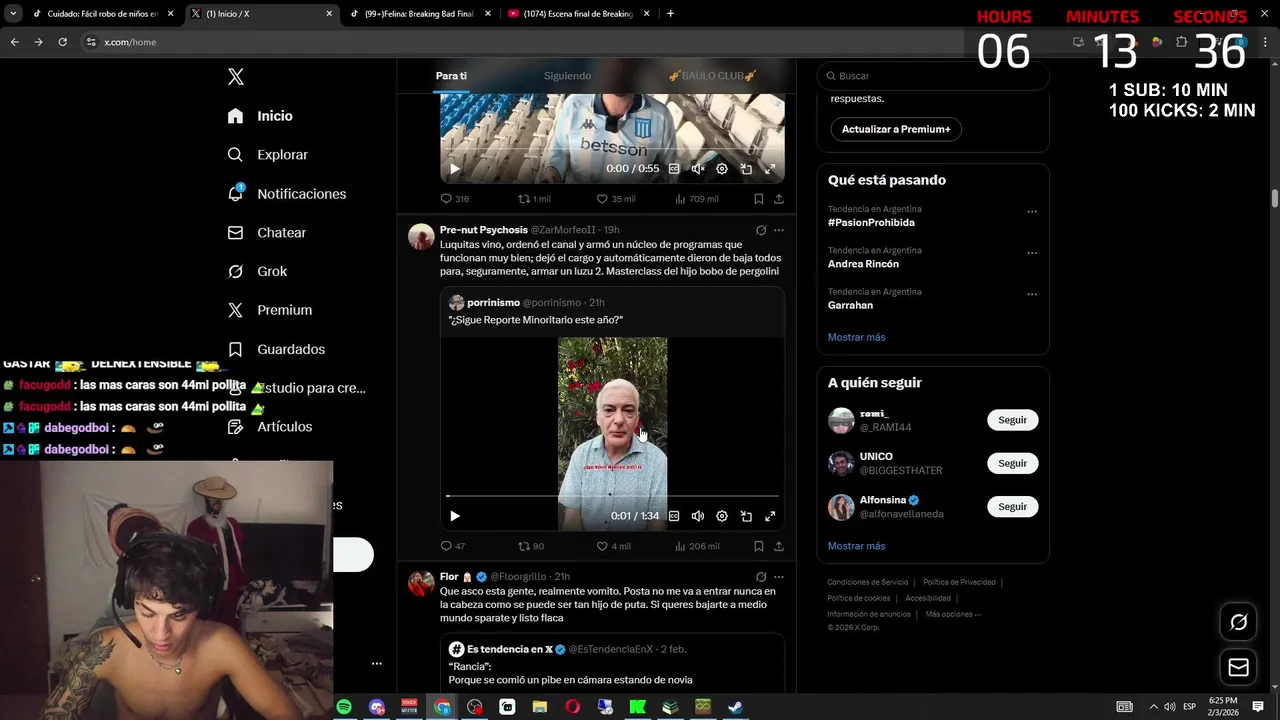Image resolution: width=1280 pixels, height=720 pixels.
Task: Enable picture-in-picture on betsson video
Action: 746,169
